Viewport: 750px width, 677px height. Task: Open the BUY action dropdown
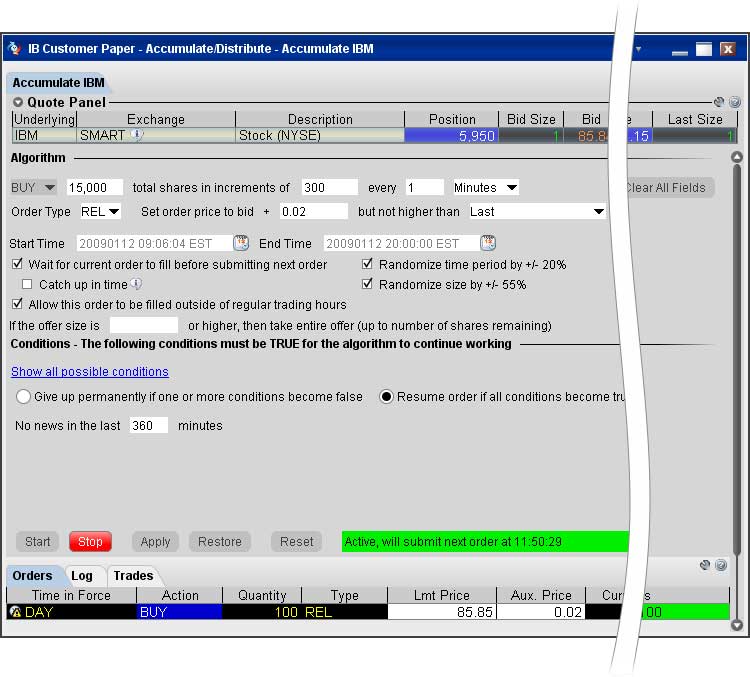coord(33,188)
